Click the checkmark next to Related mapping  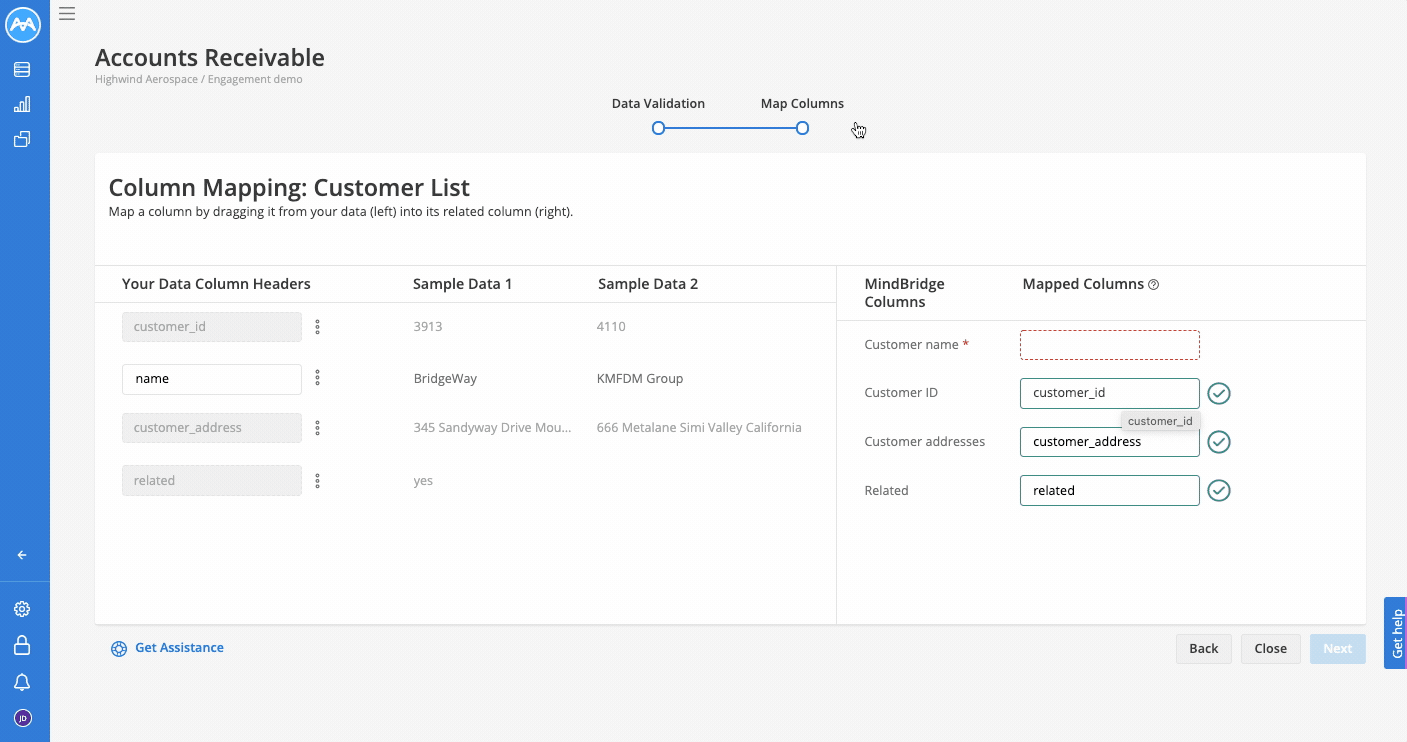point(1219,490)
